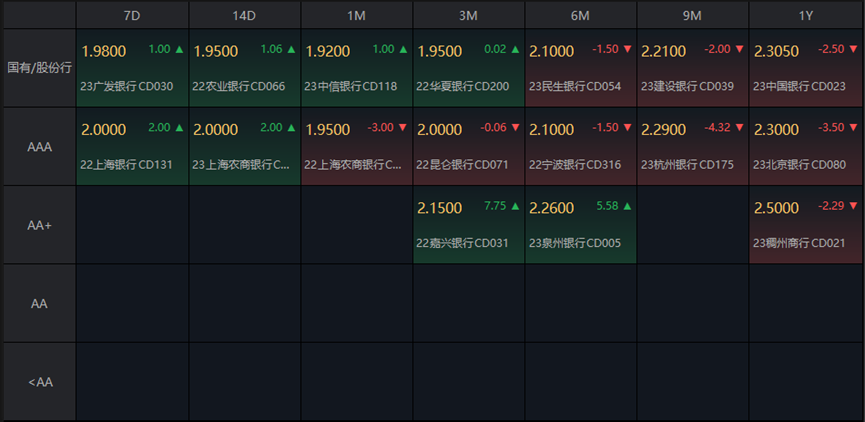865x422 pixels.
Task: Select the 7D tenor column header
Action: tap(132, 15)
